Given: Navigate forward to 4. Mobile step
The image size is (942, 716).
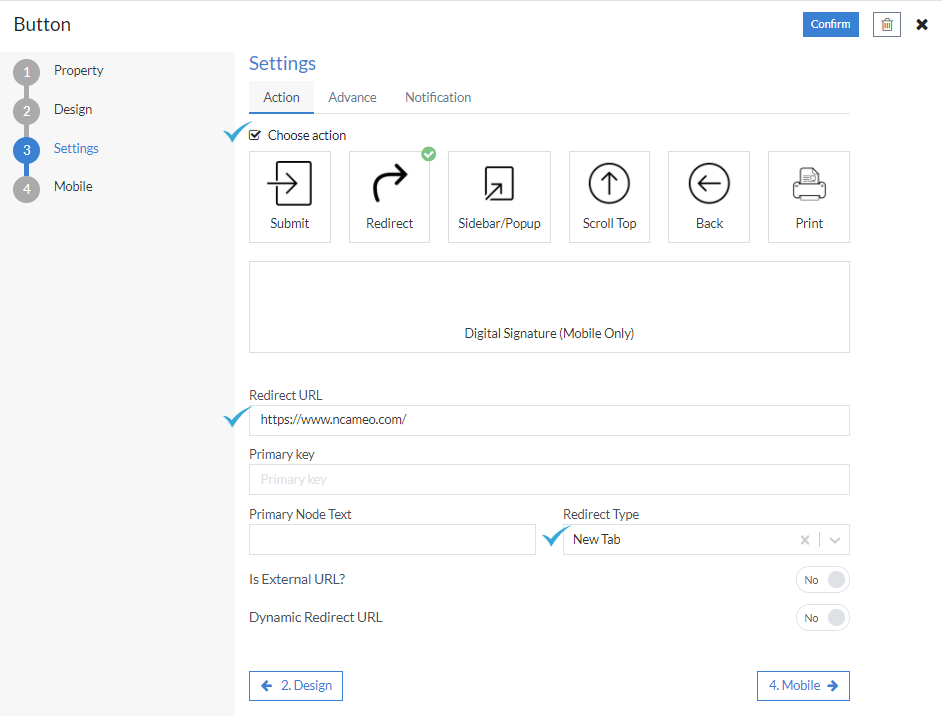Looking at the screenshot, I should pyautogui.click(x=803, y=686).
